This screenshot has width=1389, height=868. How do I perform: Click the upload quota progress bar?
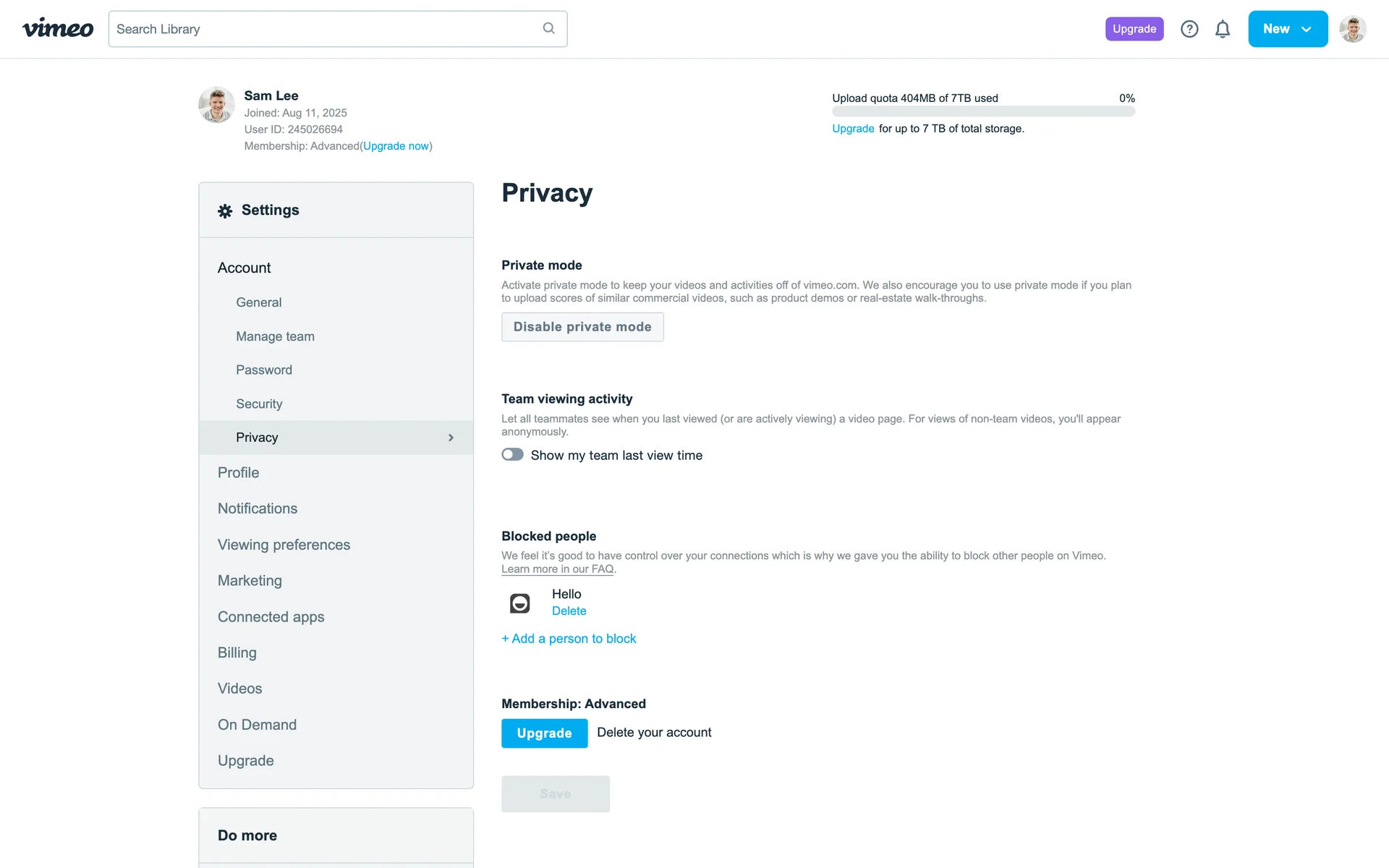[x=983, y=111]
